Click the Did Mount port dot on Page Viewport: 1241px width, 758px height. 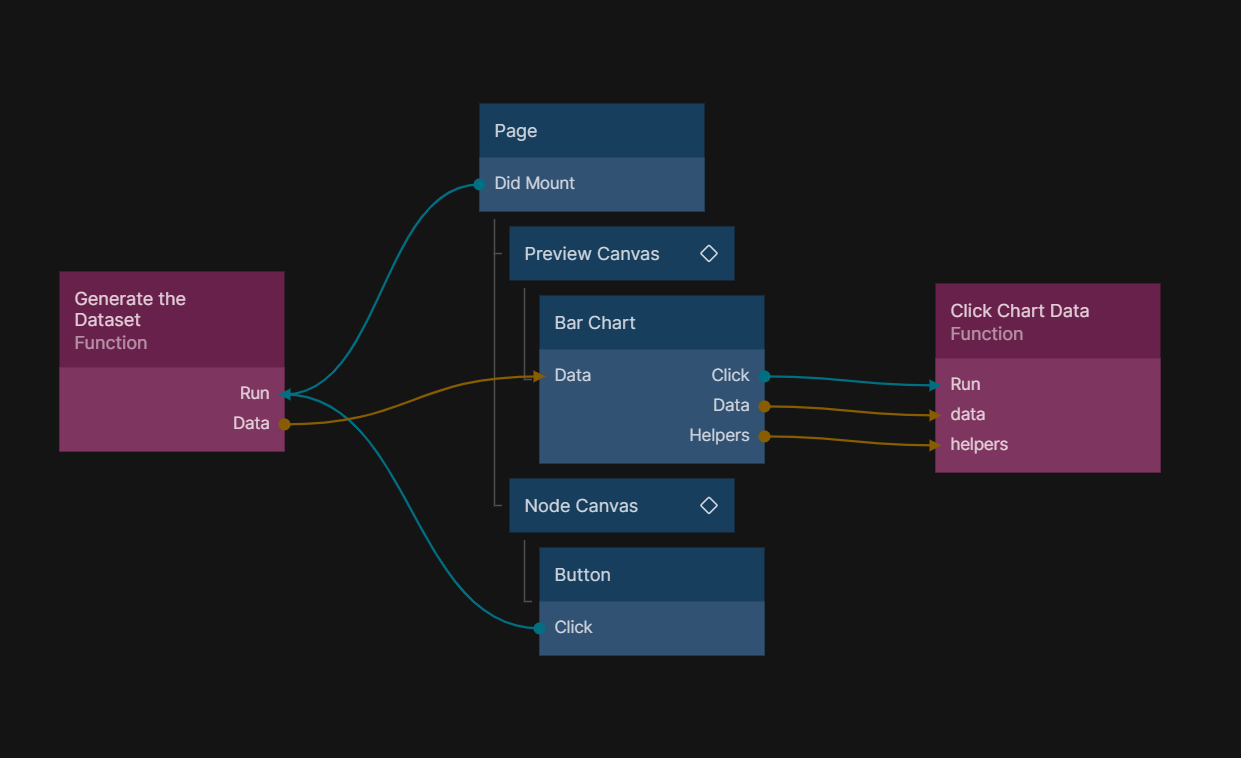pos(480,184)
